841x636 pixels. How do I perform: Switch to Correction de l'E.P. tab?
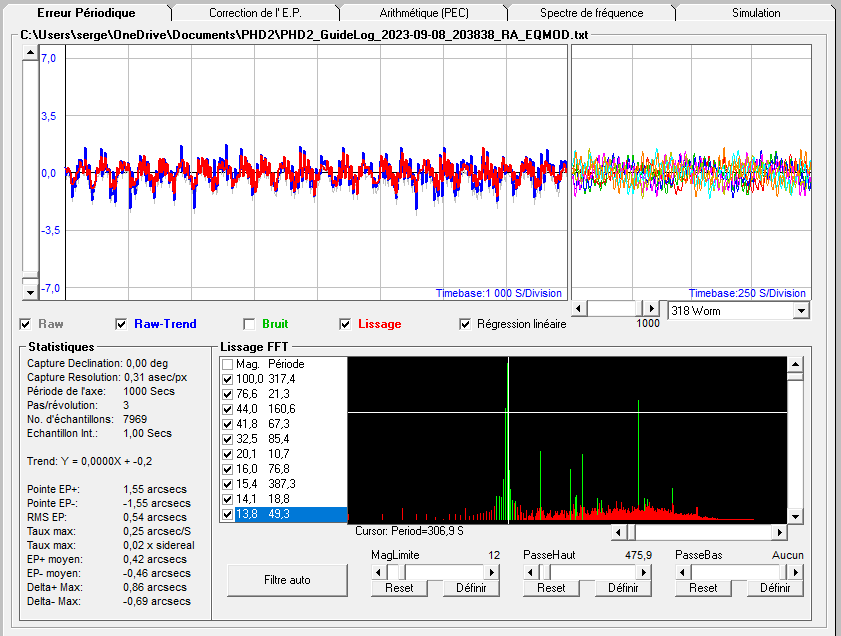pos(254,13)
